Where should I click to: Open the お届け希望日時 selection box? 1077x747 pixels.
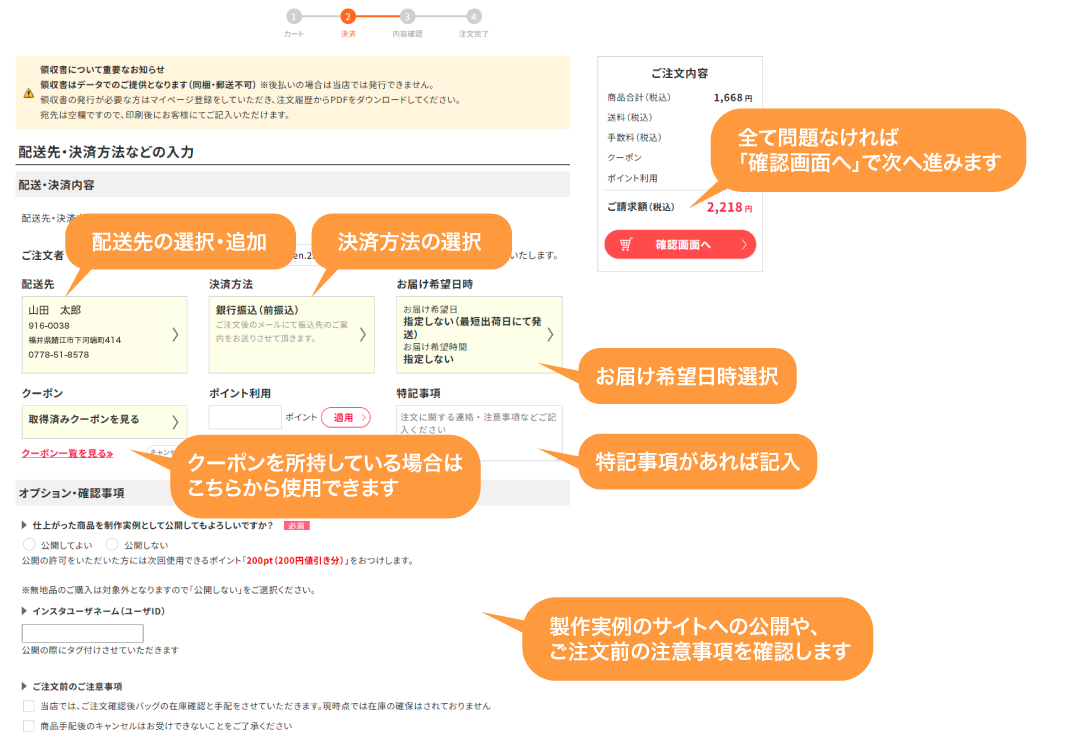(x=478, y=334)
